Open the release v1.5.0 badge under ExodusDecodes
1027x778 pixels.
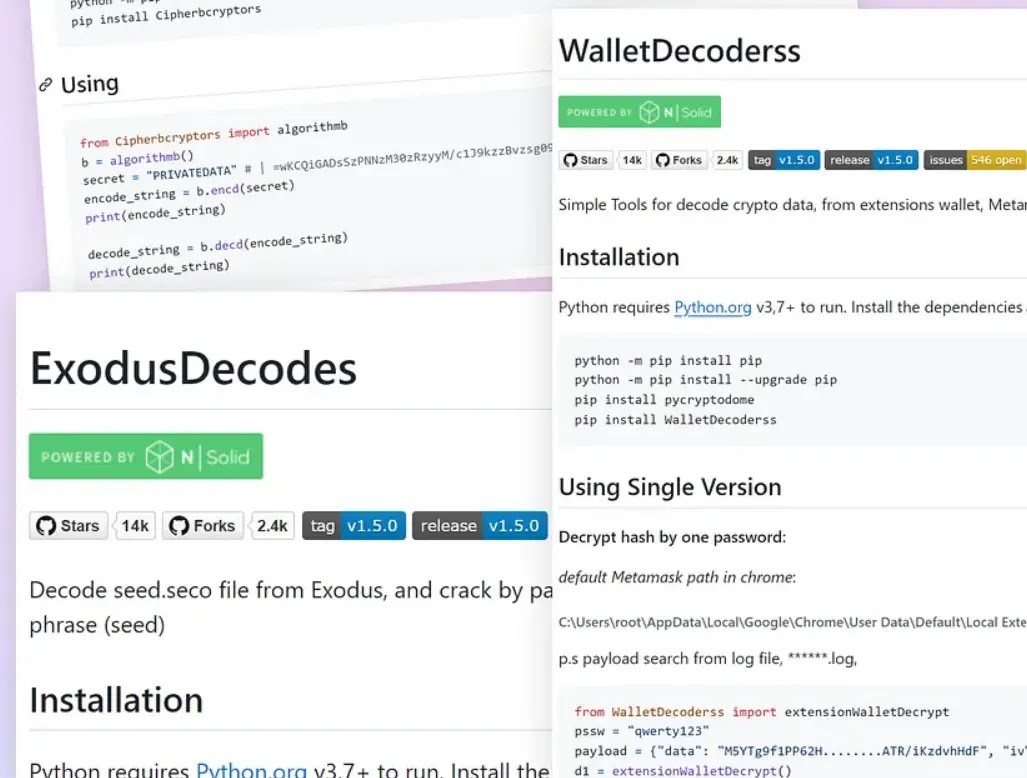click(479, 526)
